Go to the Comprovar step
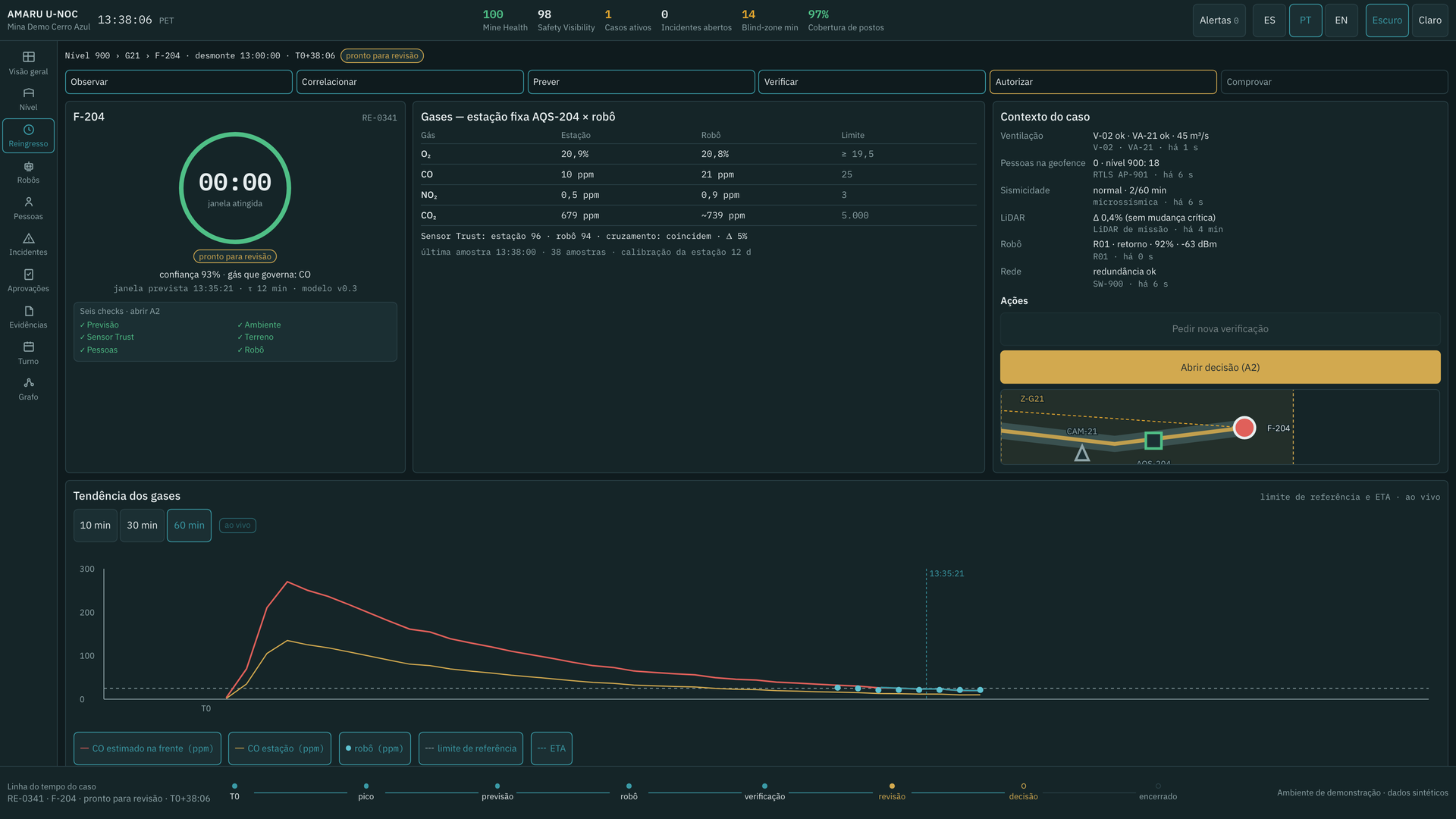Image resolution: width=1456 pixels, height=819 pixels. pos(1334,82)
